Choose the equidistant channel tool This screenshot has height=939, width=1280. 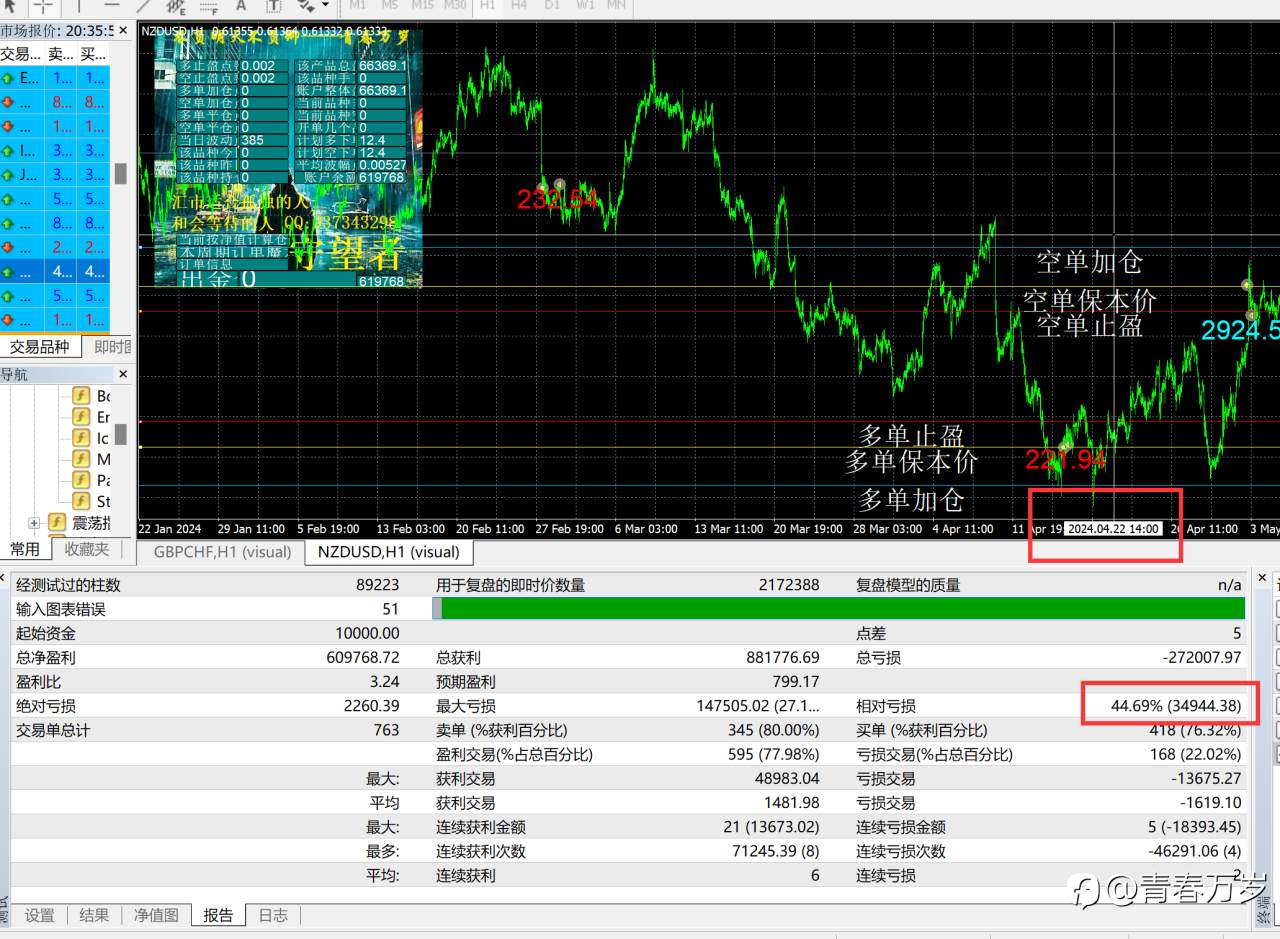[x=176, y=5]
